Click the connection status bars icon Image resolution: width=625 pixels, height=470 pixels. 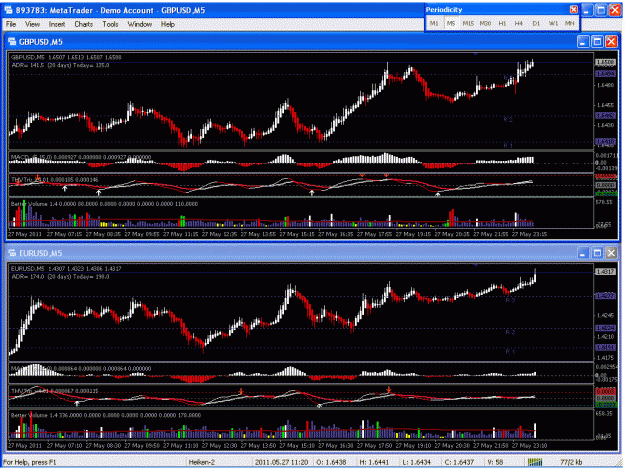click(x=535, y=462)
